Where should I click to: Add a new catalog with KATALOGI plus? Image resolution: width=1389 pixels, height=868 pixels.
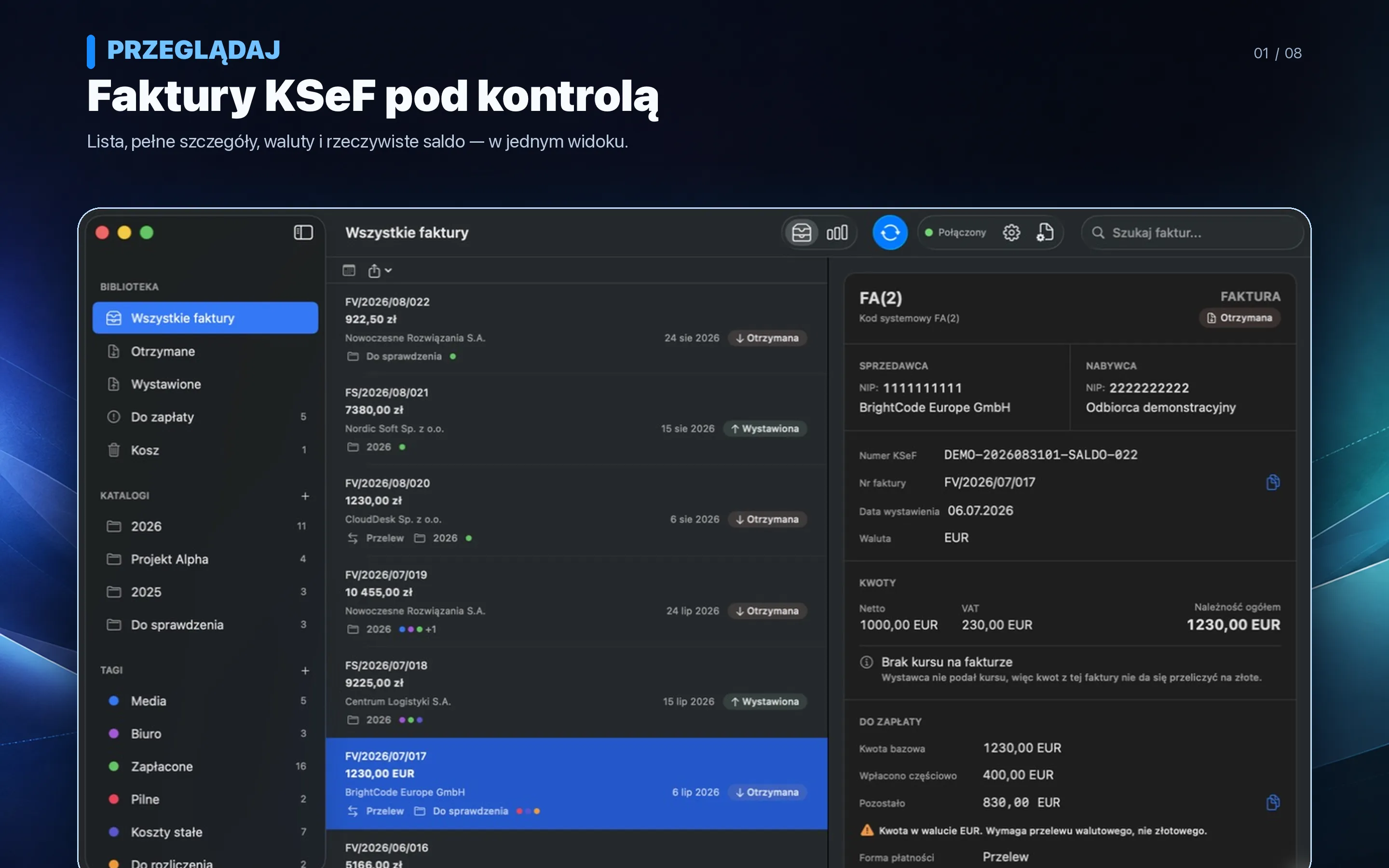pos(305,495)
